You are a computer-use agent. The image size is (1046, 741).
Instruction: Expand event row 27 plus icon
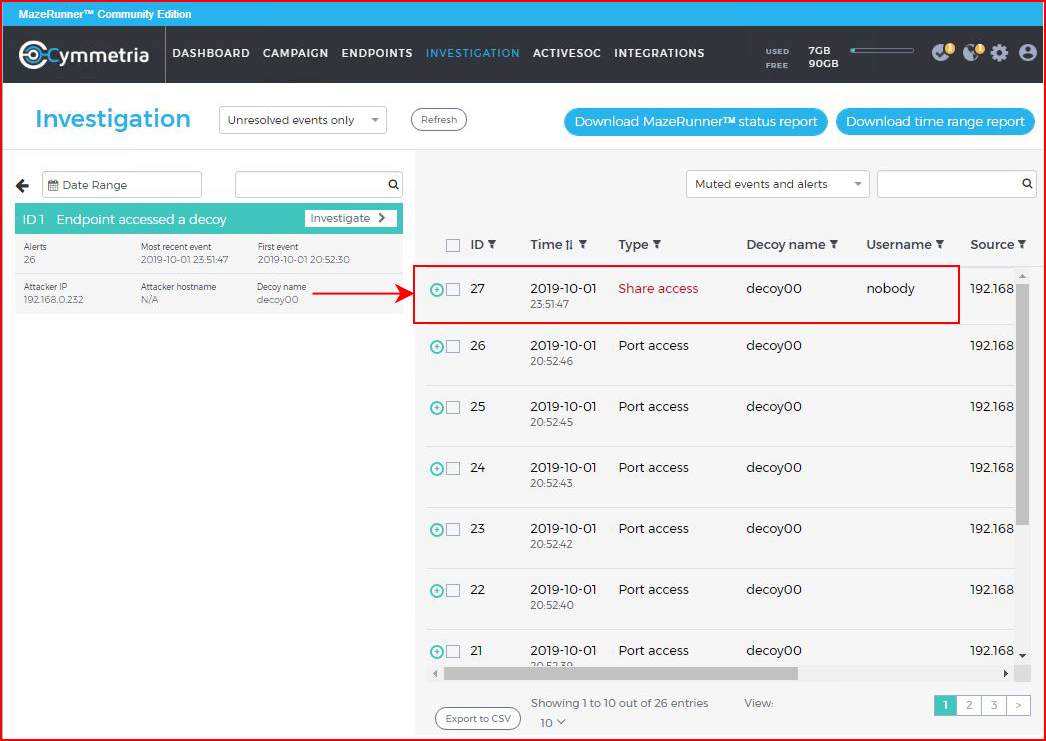click(x=436, y=289)
